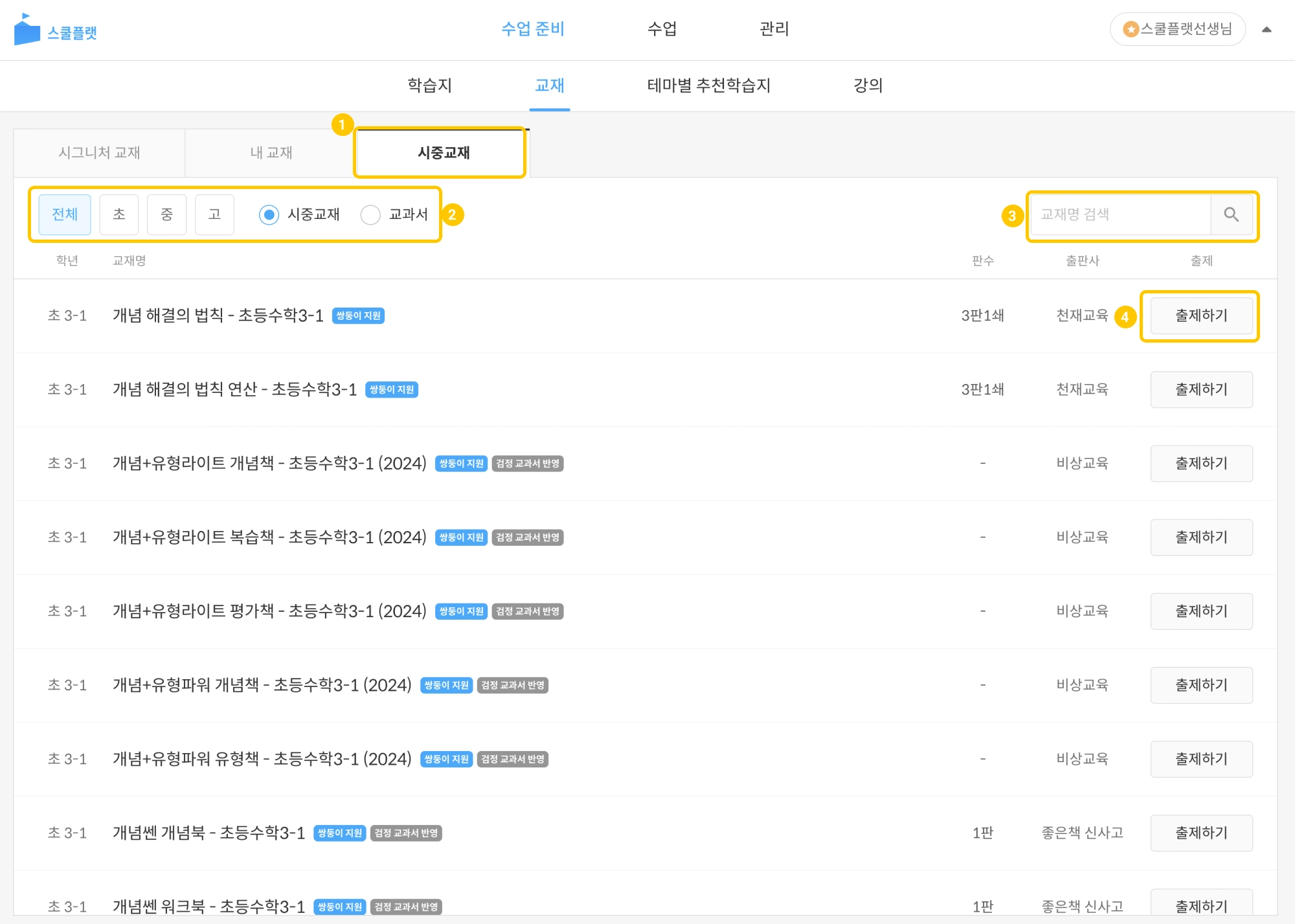1295x924 pixels.
Task: Filter by 고 grade level
Action: point(214,215)
